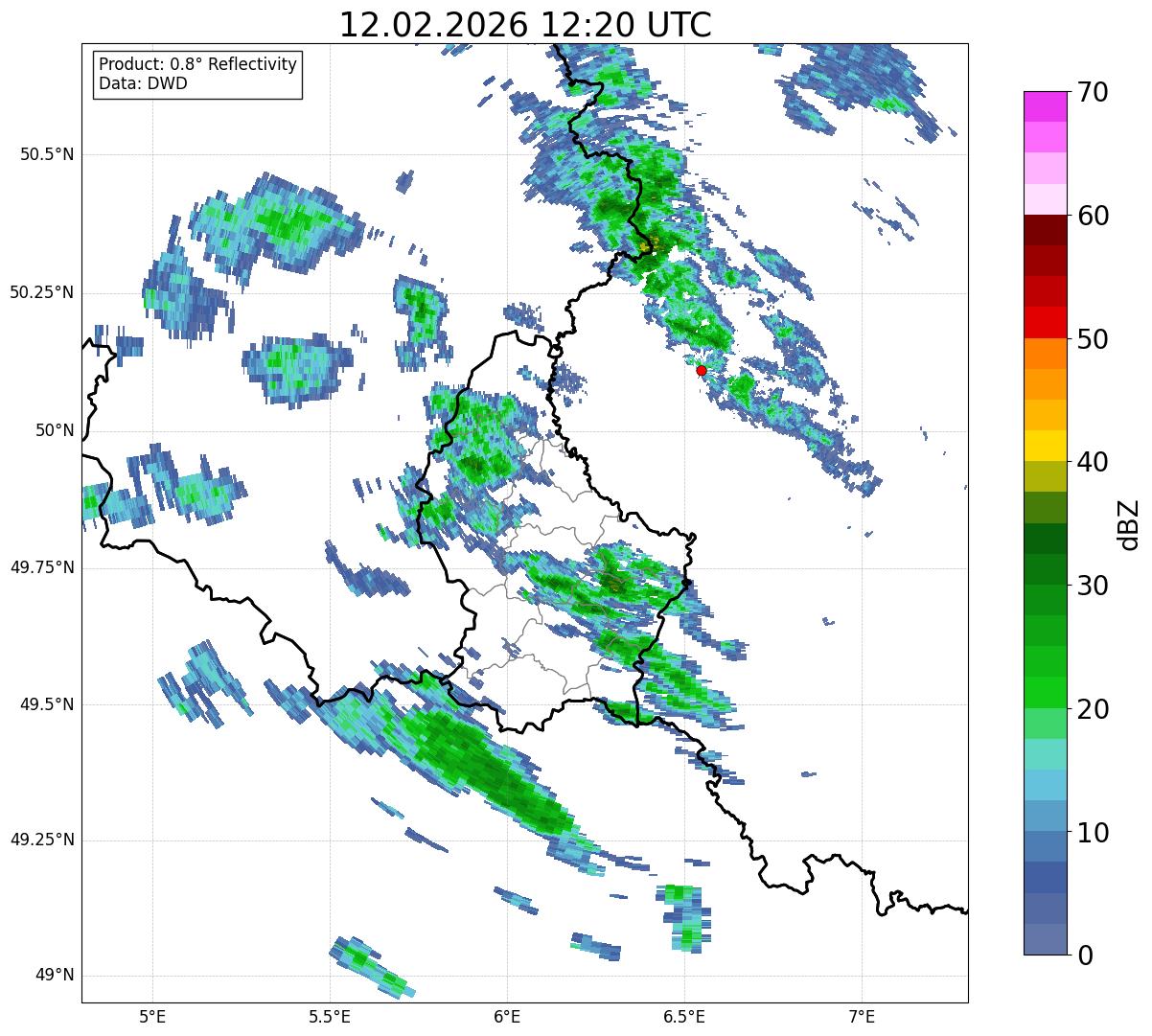
Task: Click the "Data: DWD" legend line
Action: (x=143, y=83)
